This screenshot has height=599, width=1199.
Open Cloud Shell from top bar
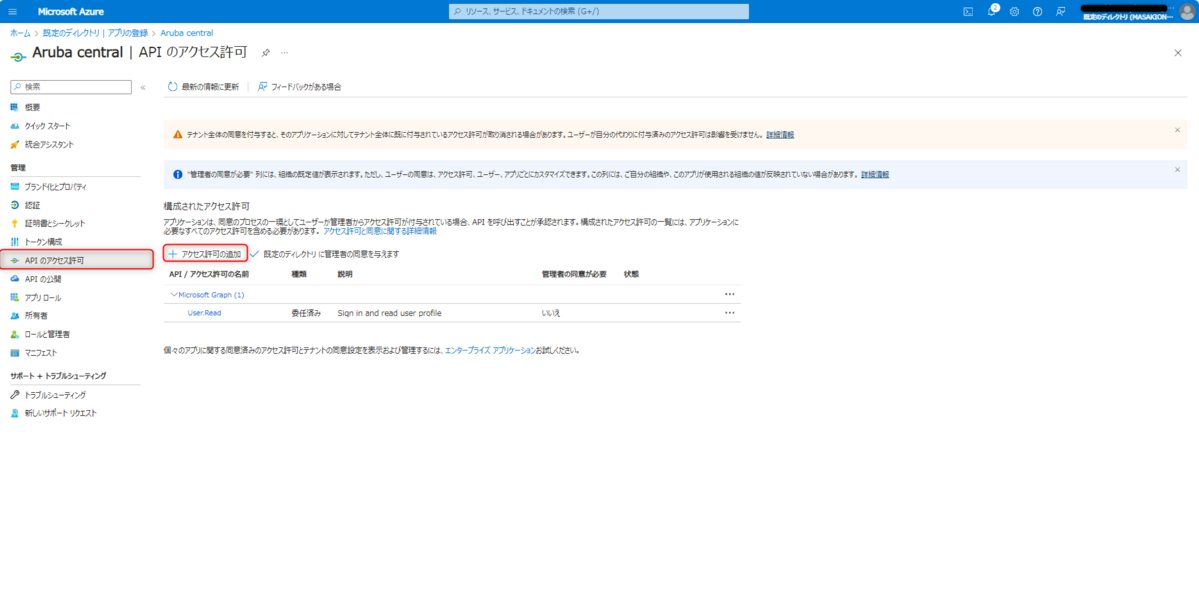pos(967,11)
